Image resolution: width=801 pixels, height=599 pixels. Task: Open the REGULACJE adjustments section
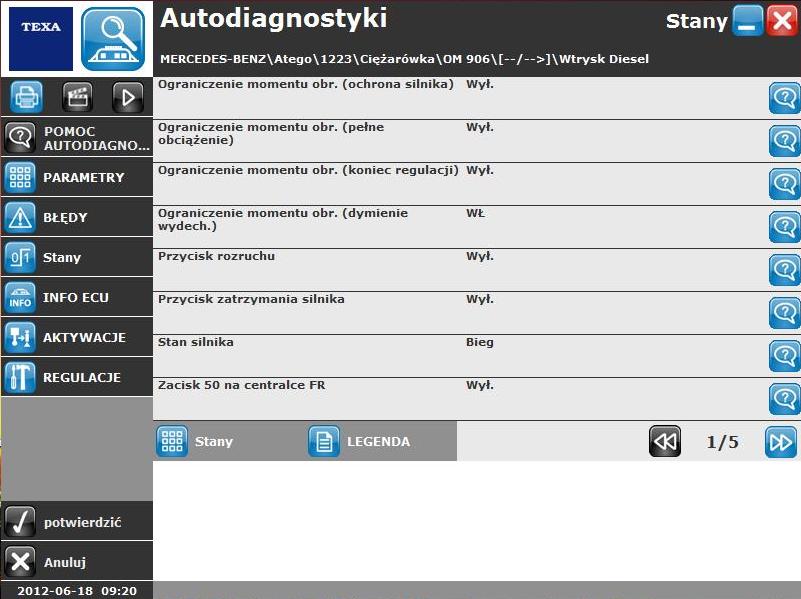pos(77,377)
